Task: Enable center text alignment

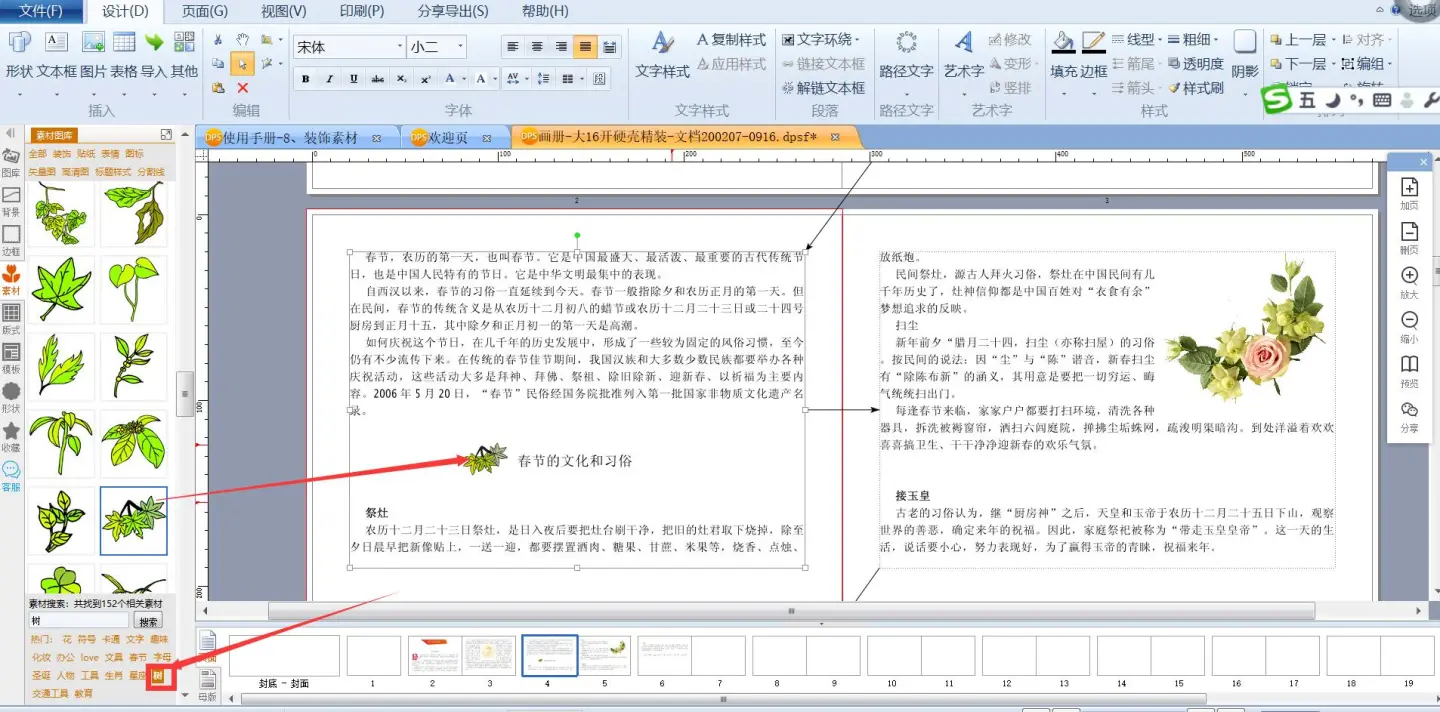Action: (x=537, y=47)
